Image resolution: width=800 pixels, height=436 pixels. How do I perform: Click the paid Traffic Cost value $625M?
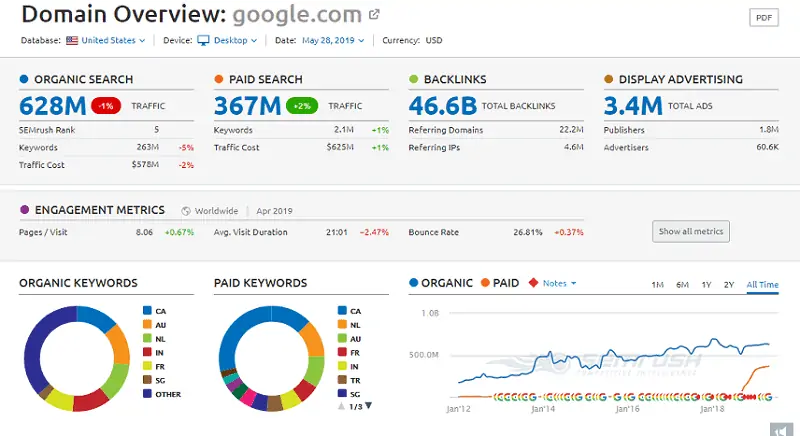[340, 147]
